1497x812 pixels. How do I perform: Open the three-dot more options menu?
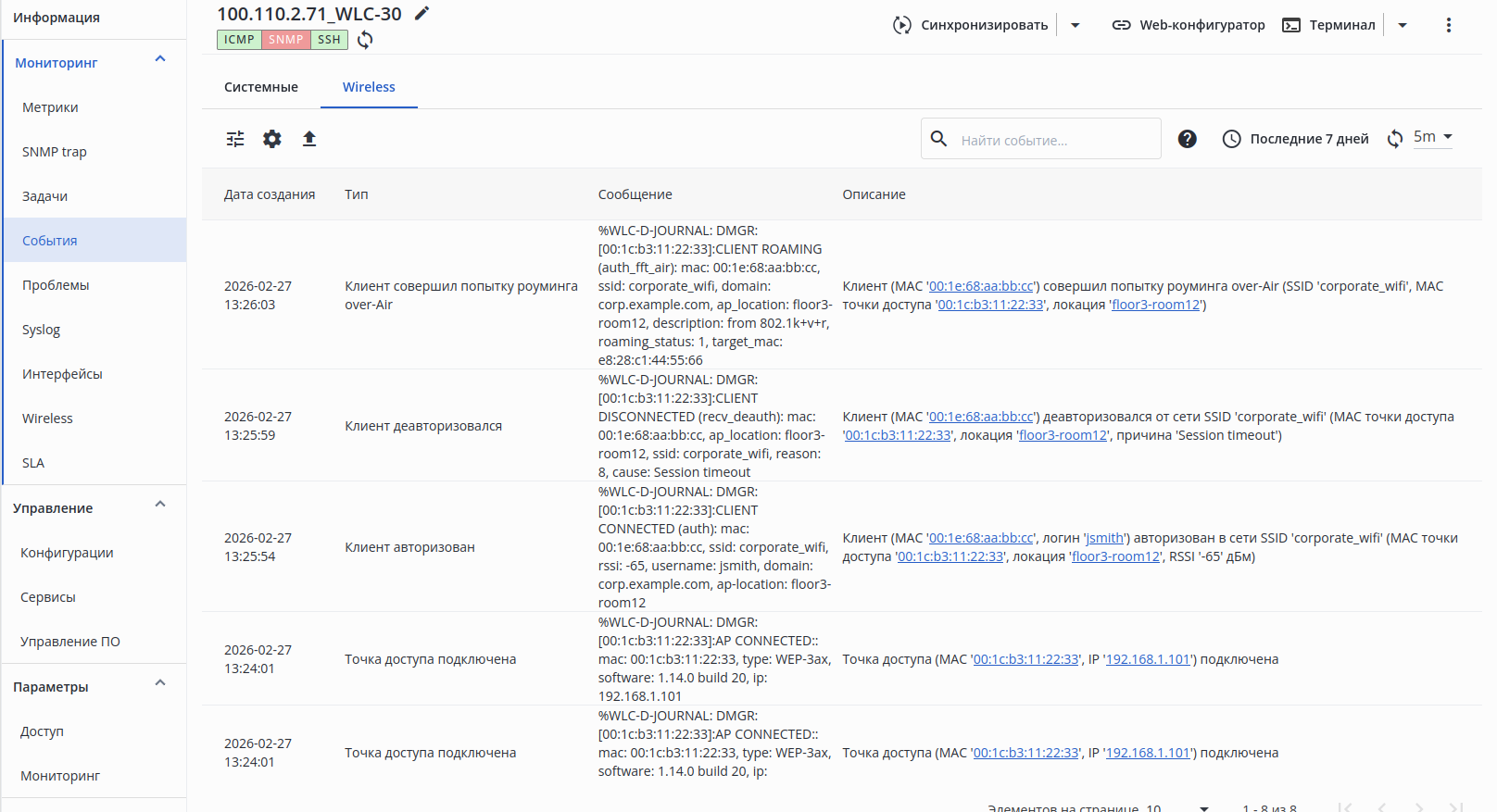1449,25
